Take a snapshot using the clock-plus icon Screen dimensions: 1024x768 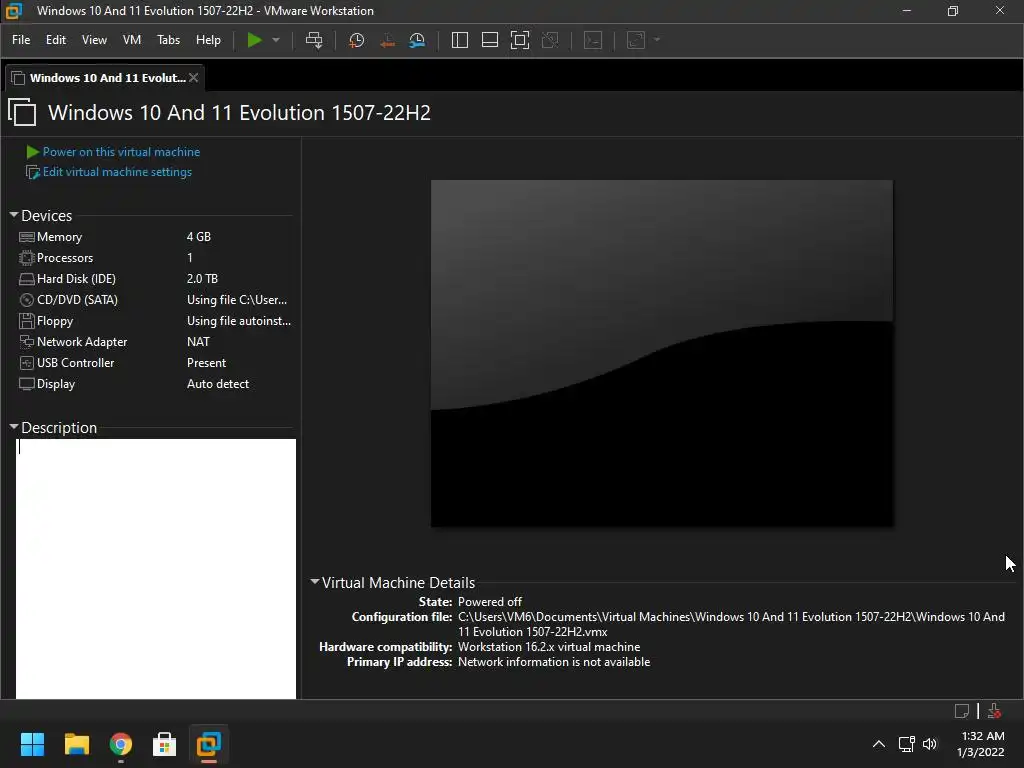[357, 40]
